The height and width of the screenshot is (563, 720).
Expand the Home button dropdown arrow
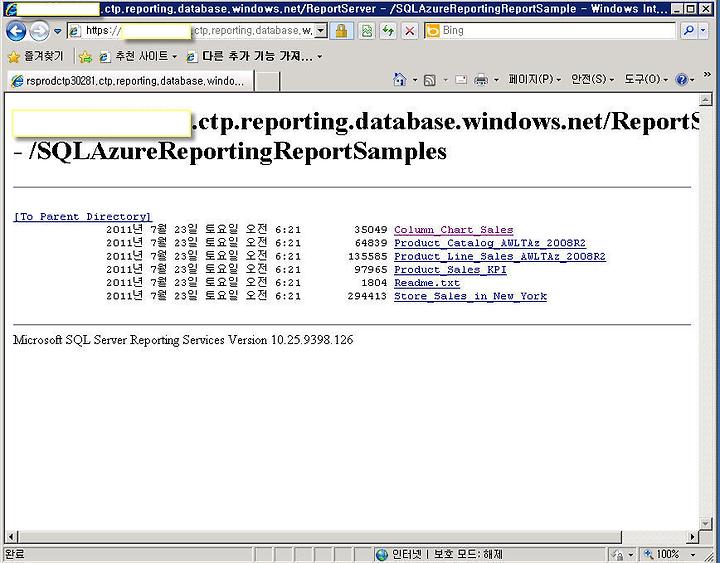[x=415, y=80]
